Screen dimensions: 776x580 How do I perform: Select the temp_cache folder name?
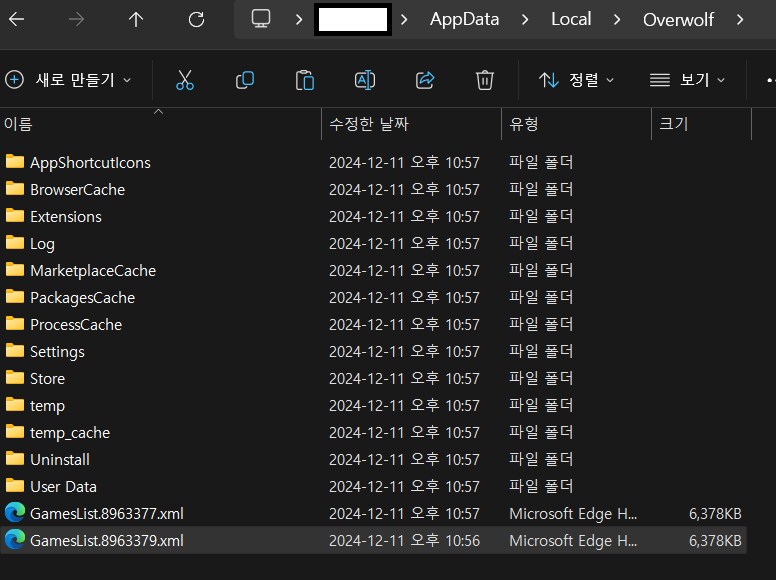tap(70, 433)
